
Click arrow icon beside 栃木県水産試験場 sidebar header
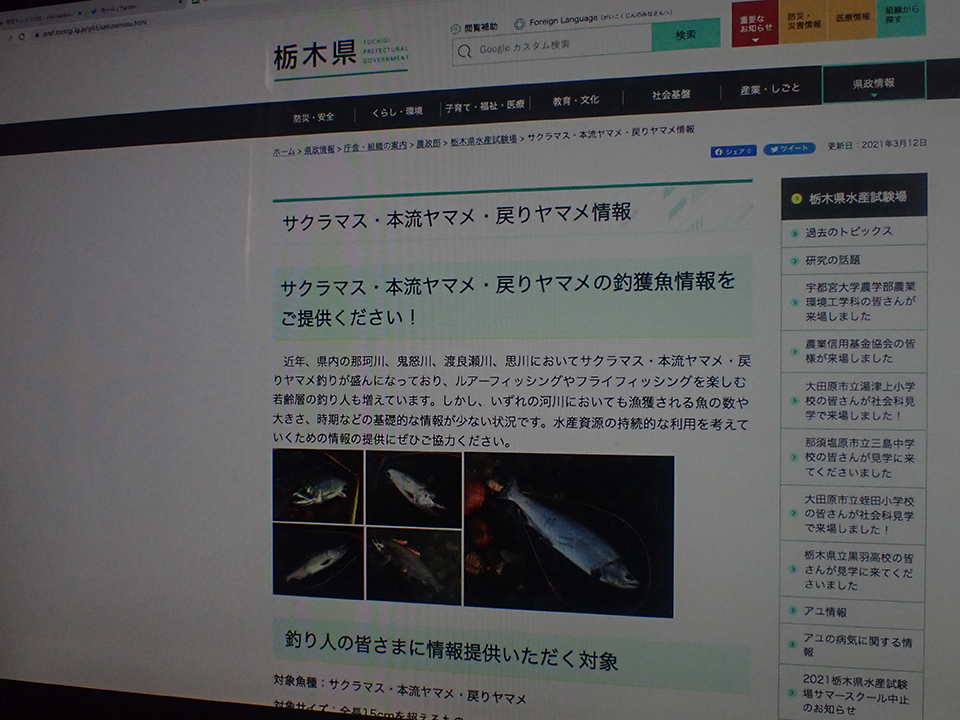[797, 198]
